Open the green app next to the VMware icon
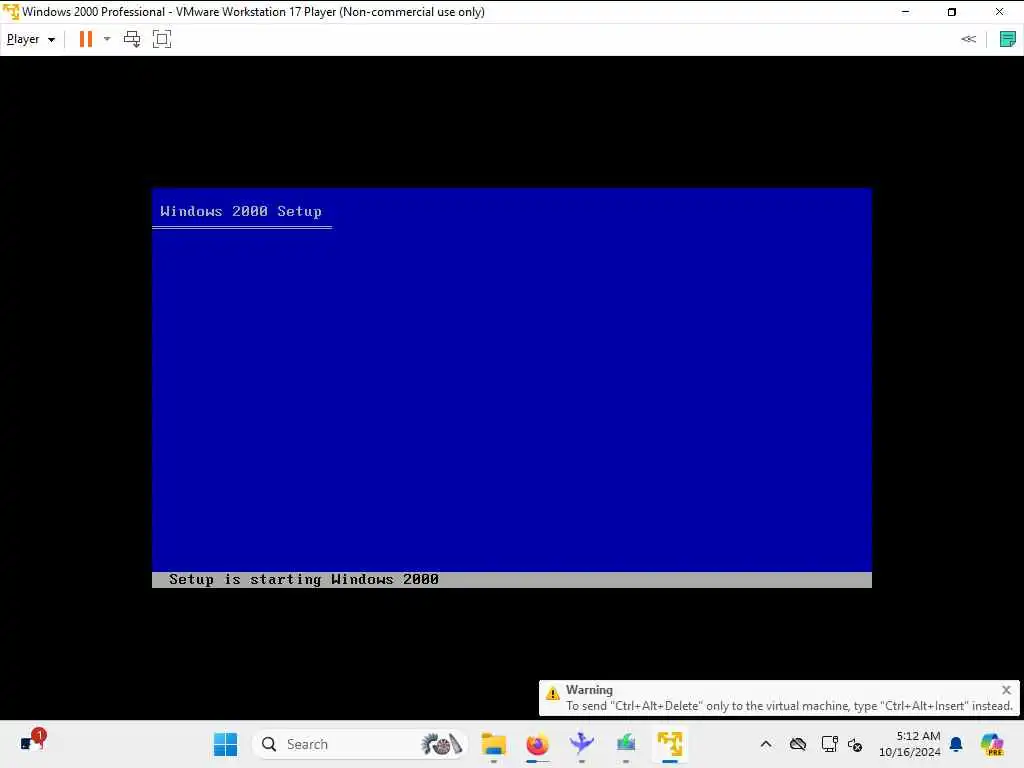Viewport: 1024px width, 768px height. click(626, 744)
